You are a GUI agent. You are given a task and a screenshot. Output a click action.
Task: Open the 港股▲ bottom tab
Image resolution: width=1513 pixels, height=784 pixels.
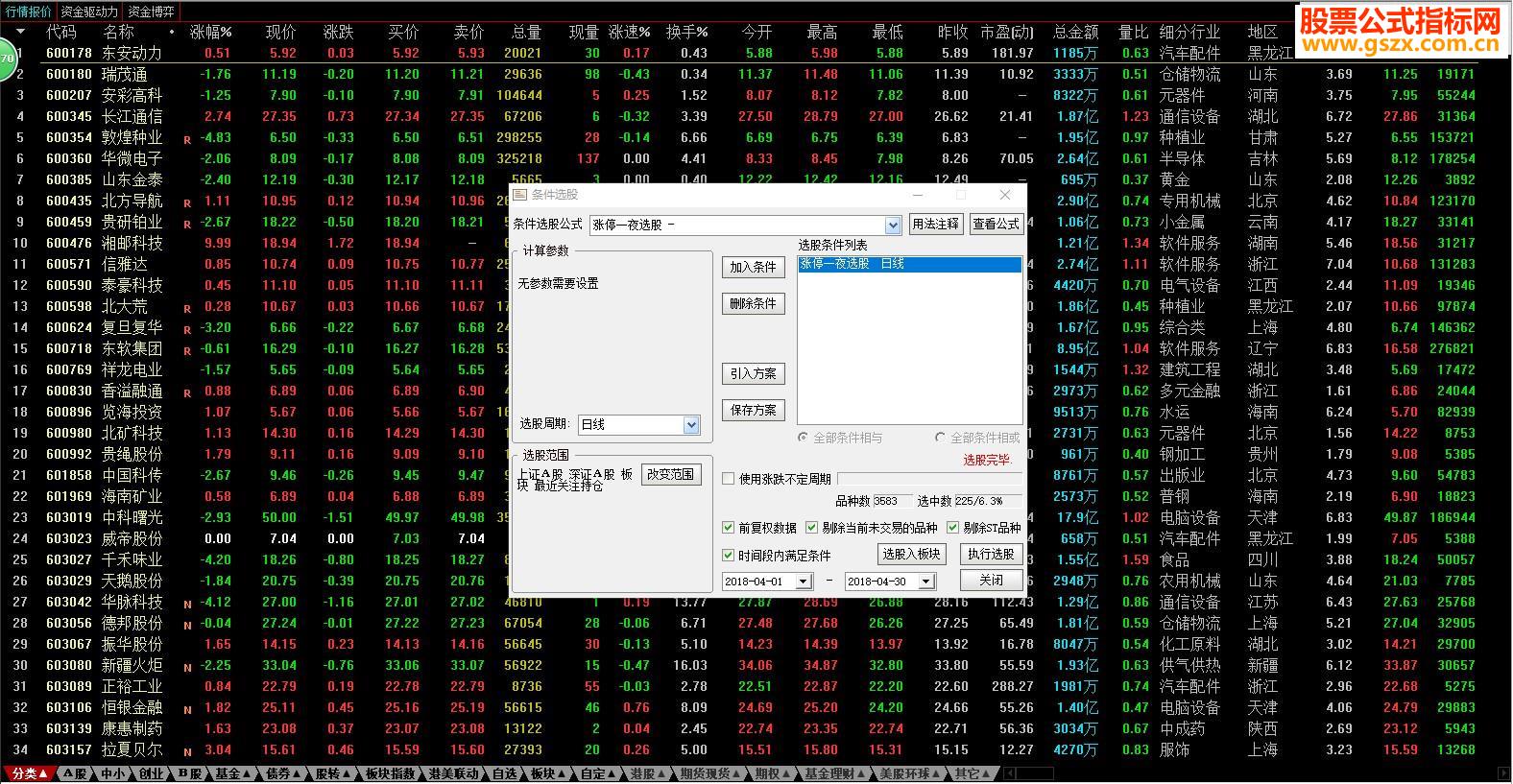pyautogui.click(x=649, y=773)
